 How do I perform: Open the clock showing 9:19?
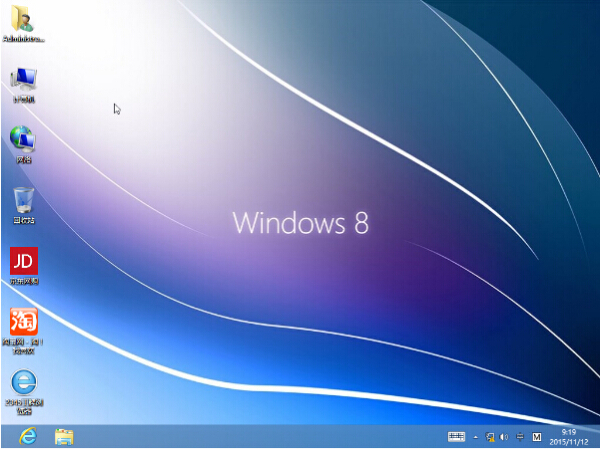[x=569, y=437]
